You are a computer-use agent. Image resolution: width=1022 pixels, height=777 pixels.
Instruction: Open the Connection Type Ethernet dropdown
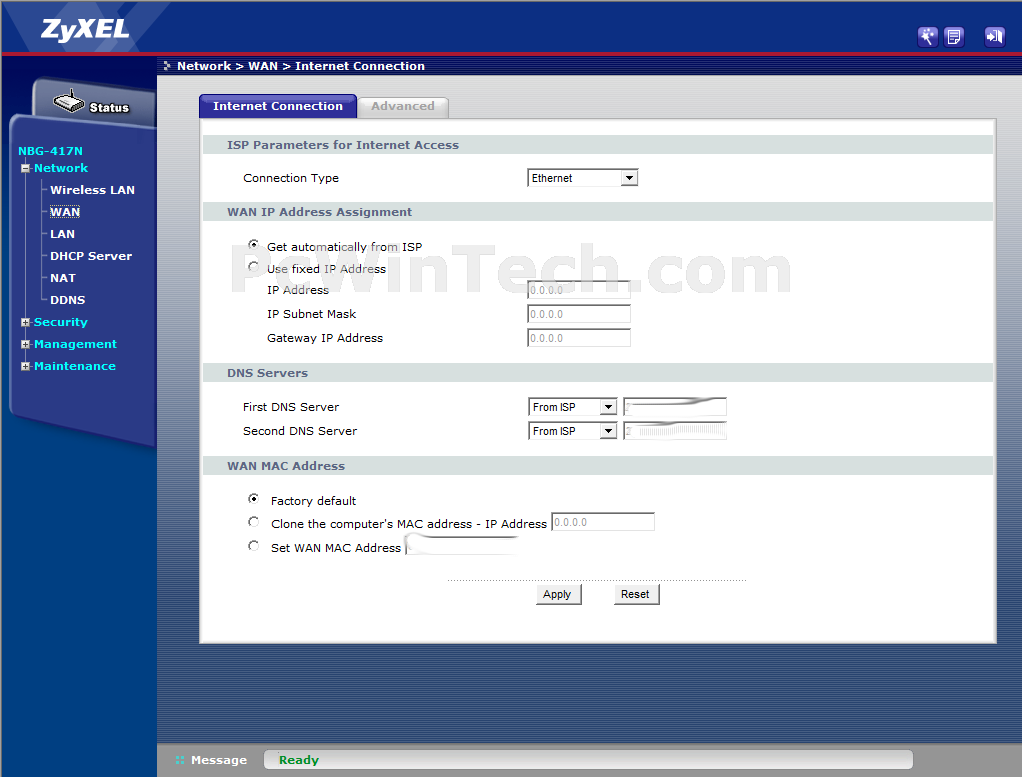pos(582,178)
